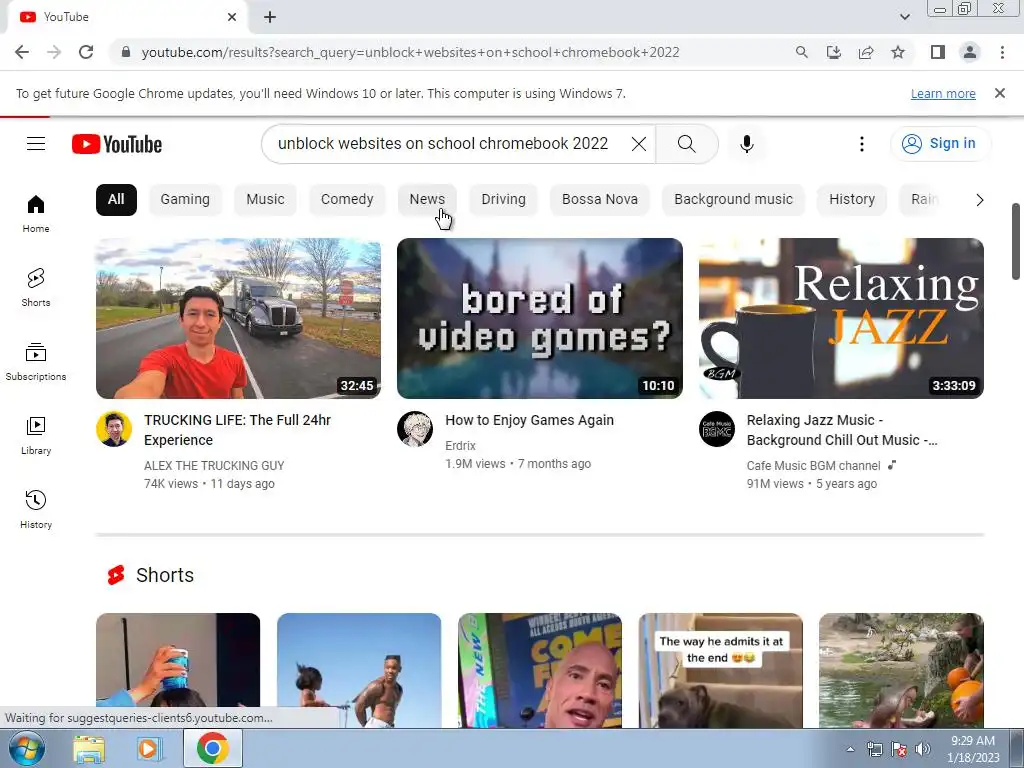Click the magnifier search button
Viewport: 1024px width, 768px height.
686,144
